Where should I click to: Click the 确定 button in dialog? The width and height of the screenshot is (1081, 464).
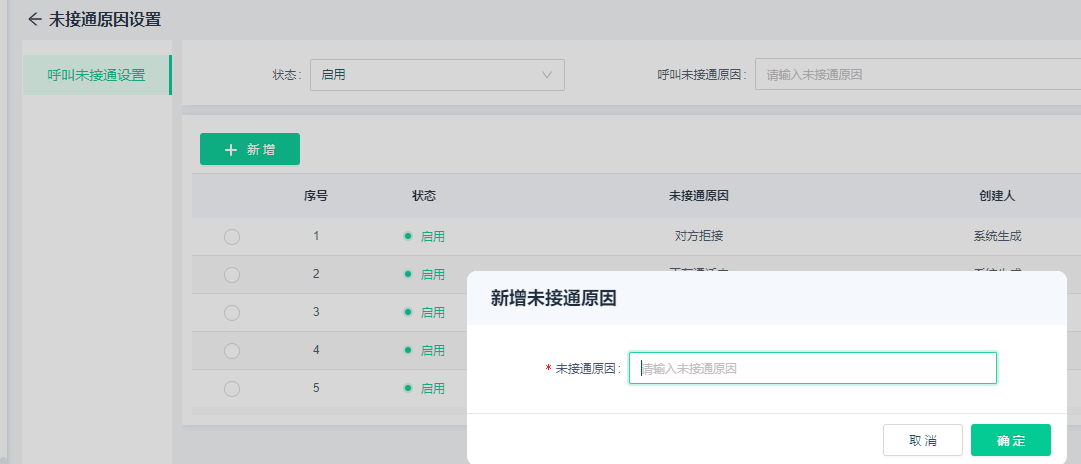tap(1010, 440)
